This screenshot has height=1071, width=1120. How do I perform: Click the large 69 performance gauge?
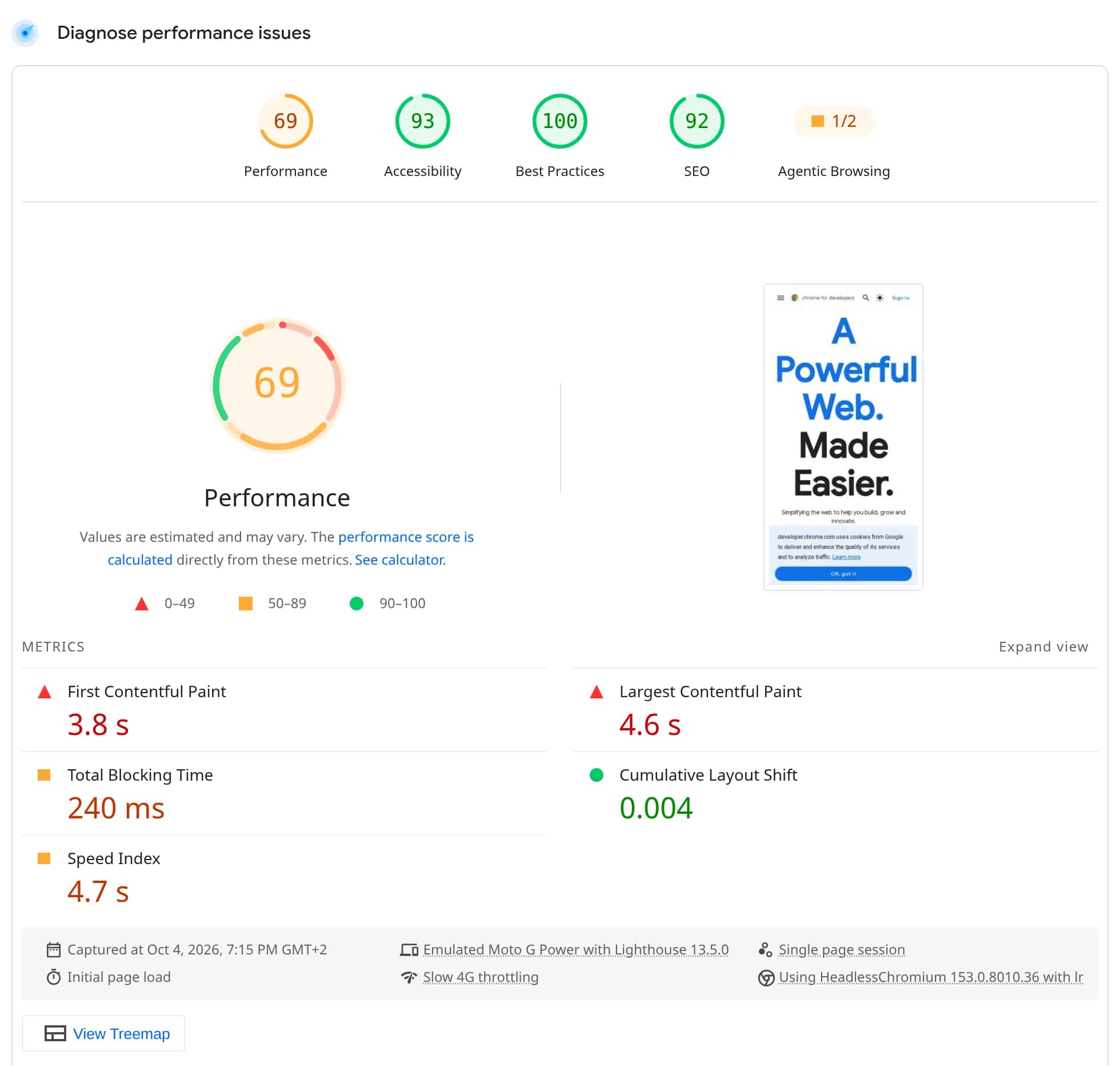[x=277, y=385]
